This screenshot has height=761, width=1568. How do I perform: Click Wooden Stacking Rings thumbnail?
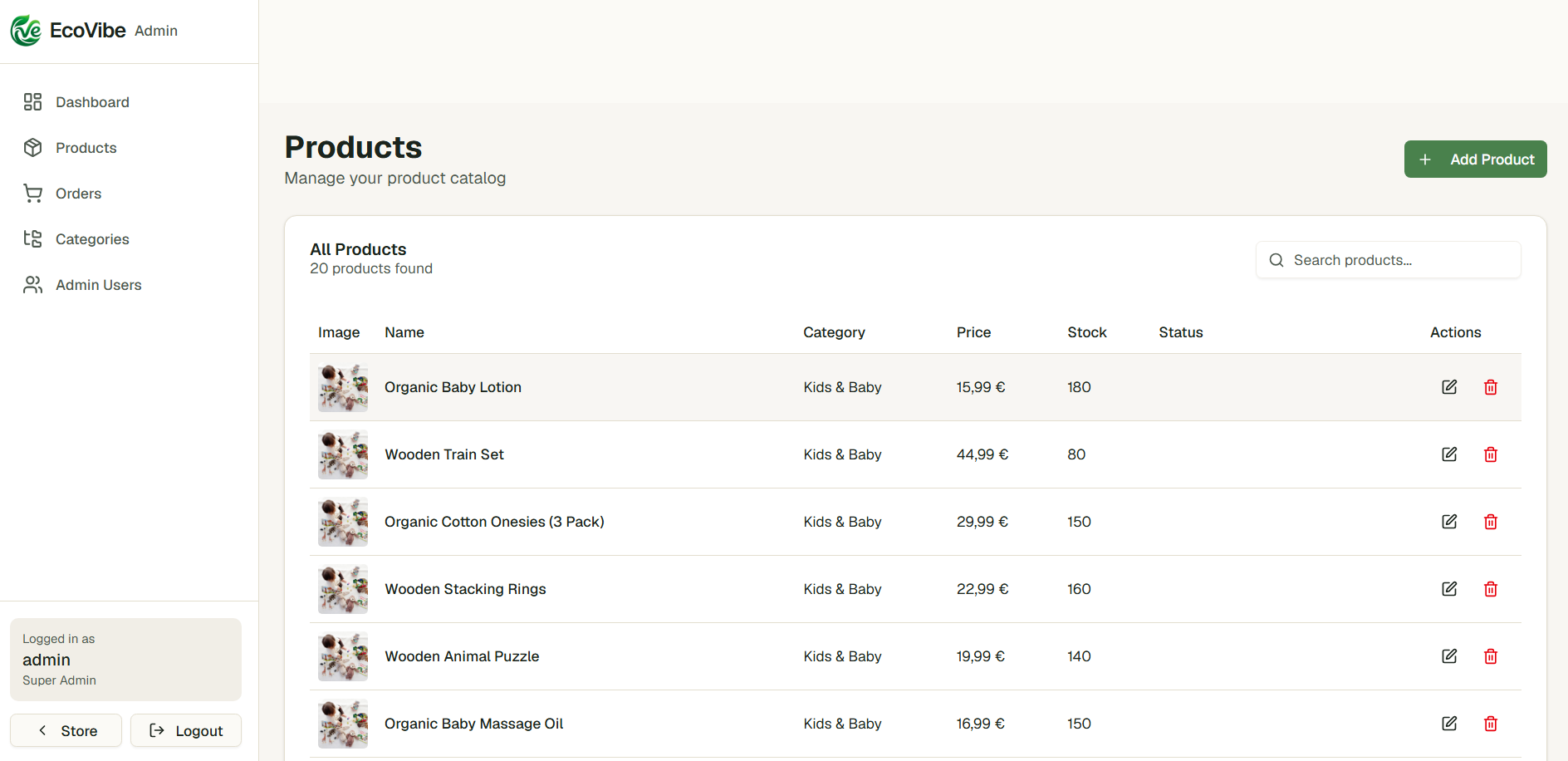[x=343, y=589]
